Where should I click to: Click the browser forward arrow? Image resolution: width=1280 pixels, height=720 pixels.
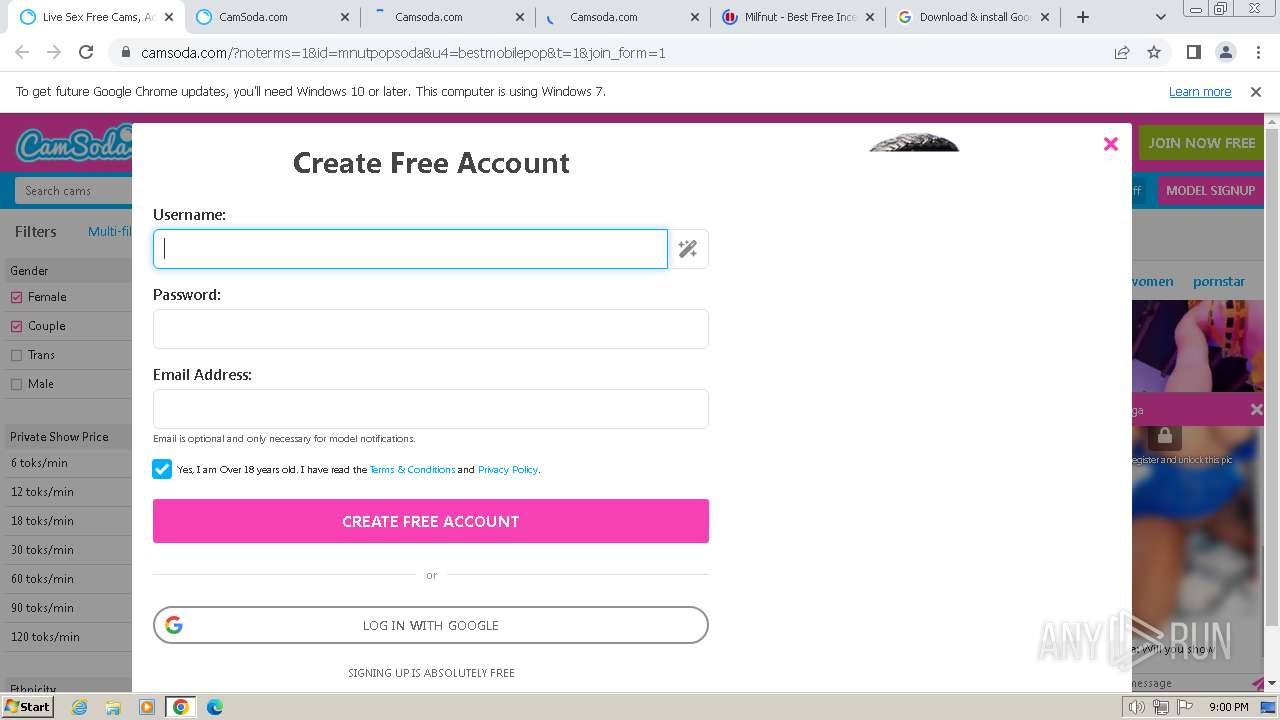[x=54, y=52]
